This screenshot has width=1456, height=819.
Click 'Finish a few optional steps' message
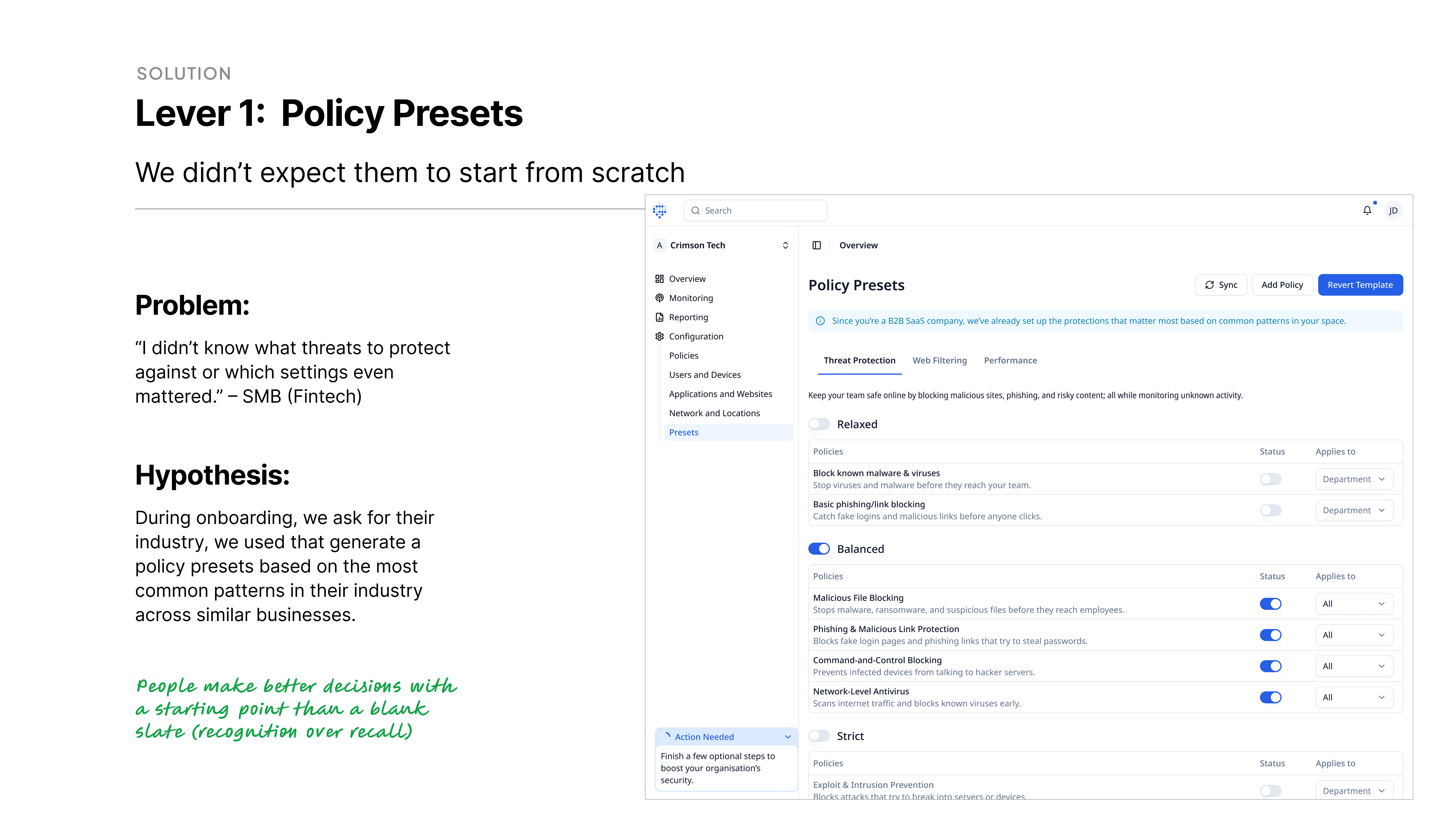[718, 768]
